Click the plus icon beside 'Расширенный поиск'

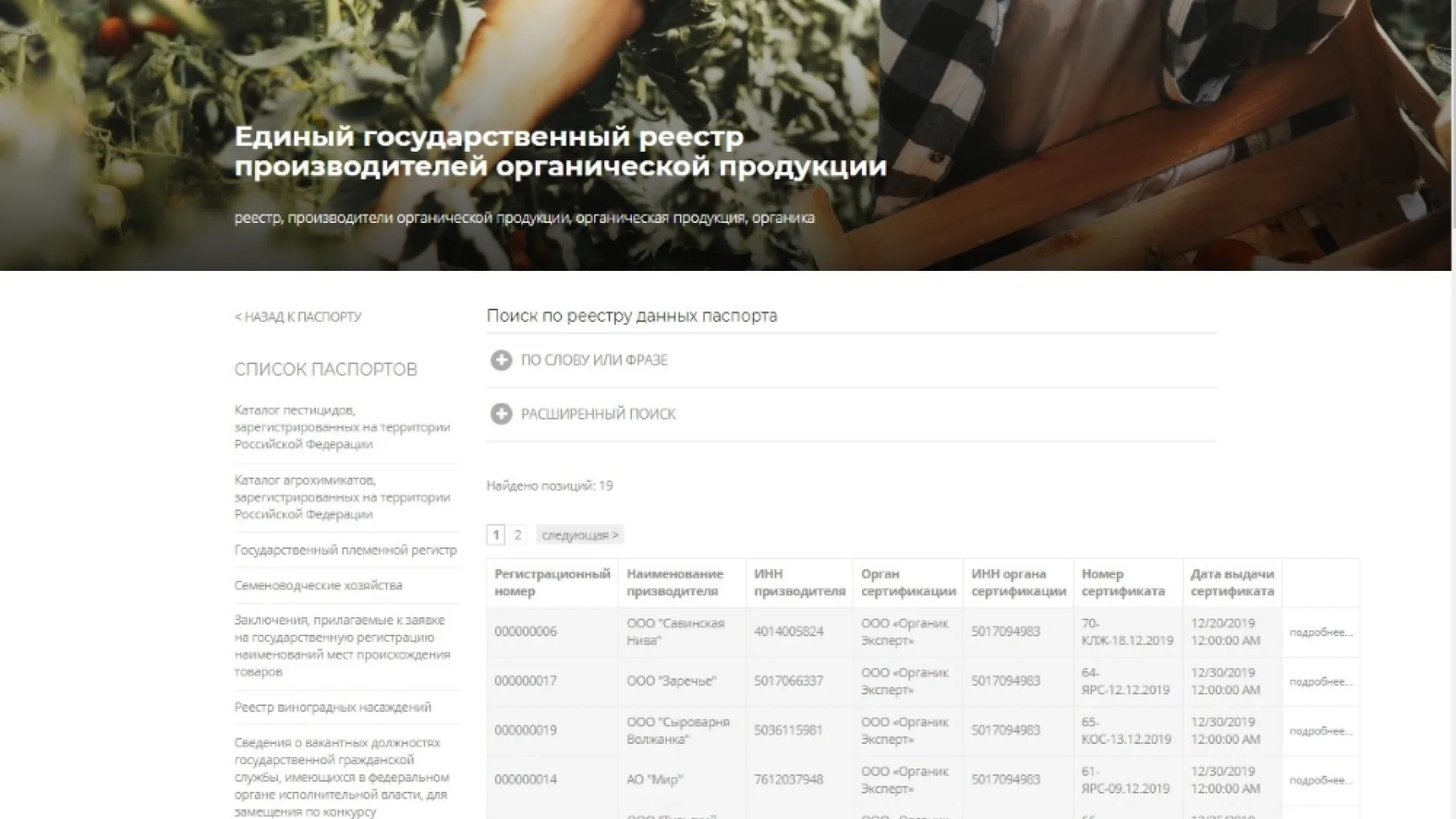coord(501,414)
